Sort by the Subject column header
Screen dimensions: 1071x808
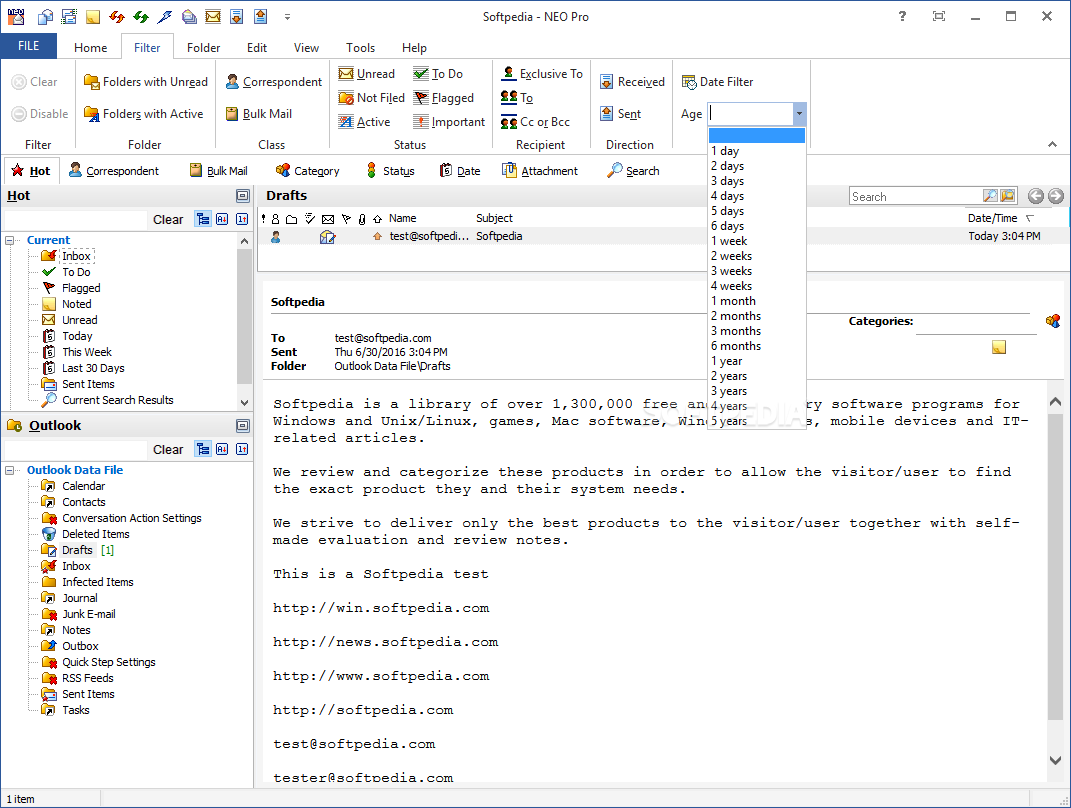[495, 218]
